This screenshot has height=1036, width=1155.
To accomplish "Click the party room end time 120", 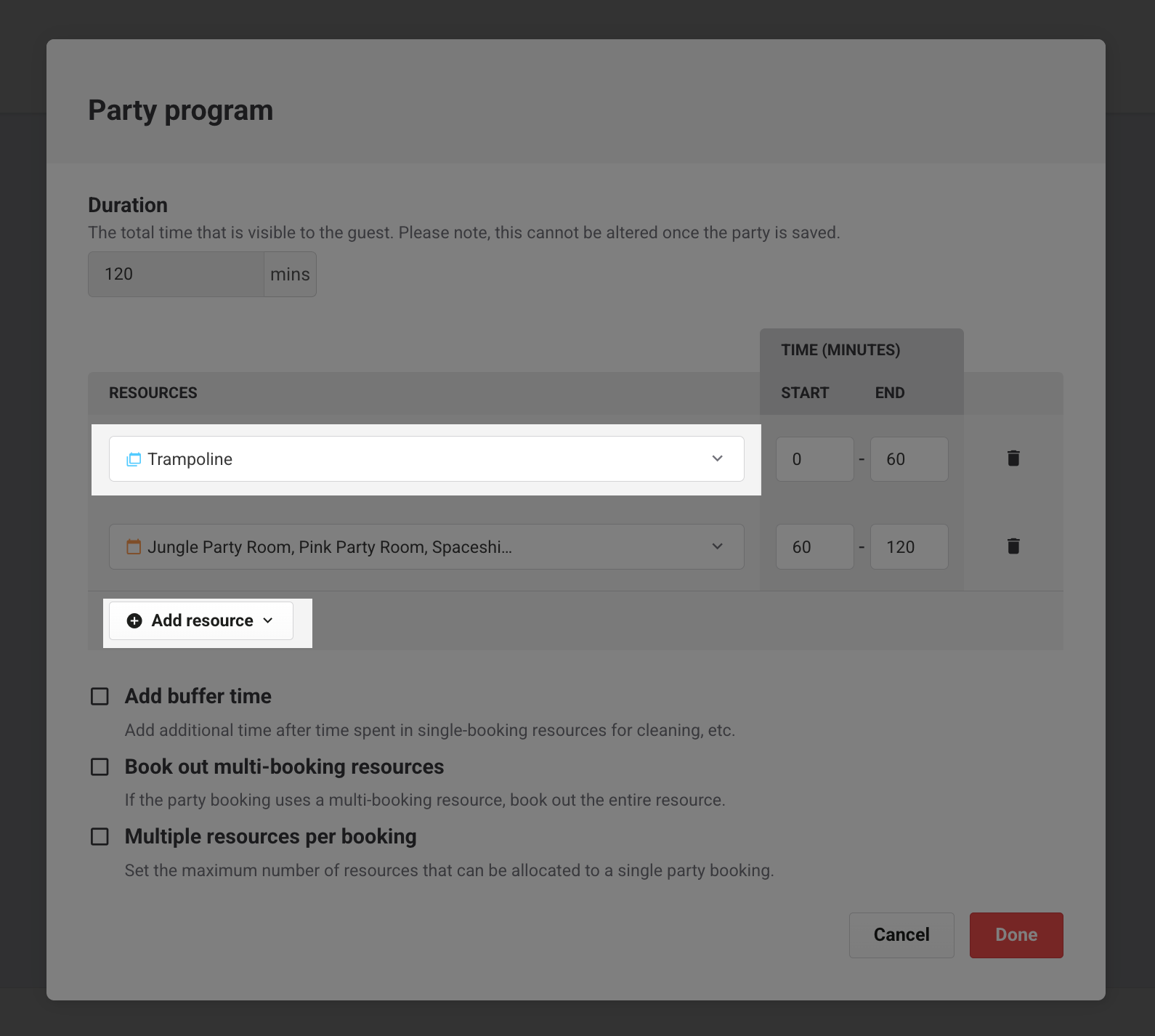I will [908, 547].
